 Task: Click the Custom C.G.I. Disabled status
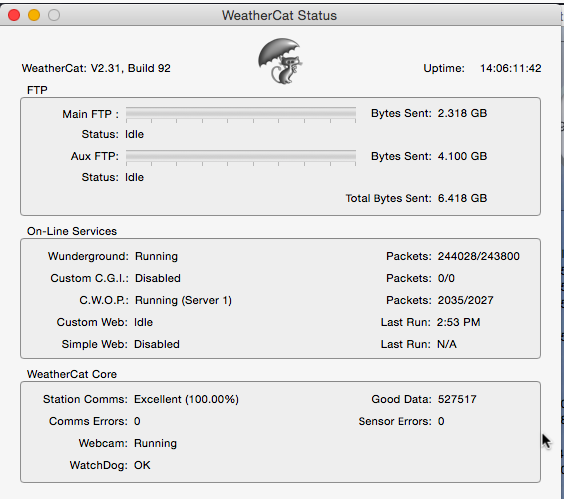click(158, 278)
